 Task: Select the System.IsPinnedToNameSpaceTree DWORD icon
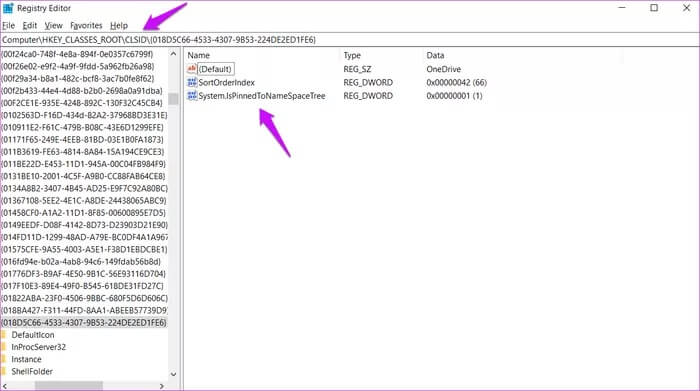click(192, 96)
